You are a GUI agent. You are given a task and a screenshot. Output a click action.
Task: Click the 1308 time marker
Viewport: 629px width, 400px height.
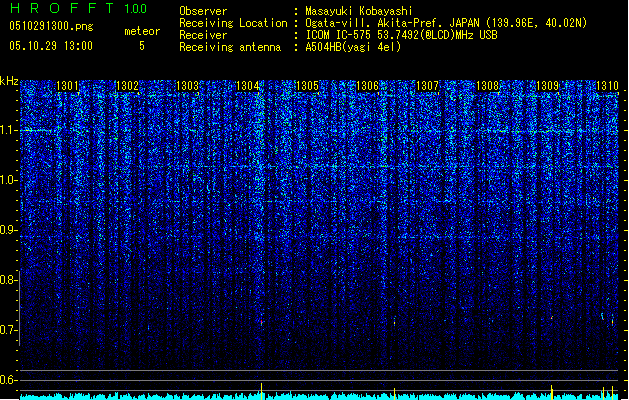487,86
